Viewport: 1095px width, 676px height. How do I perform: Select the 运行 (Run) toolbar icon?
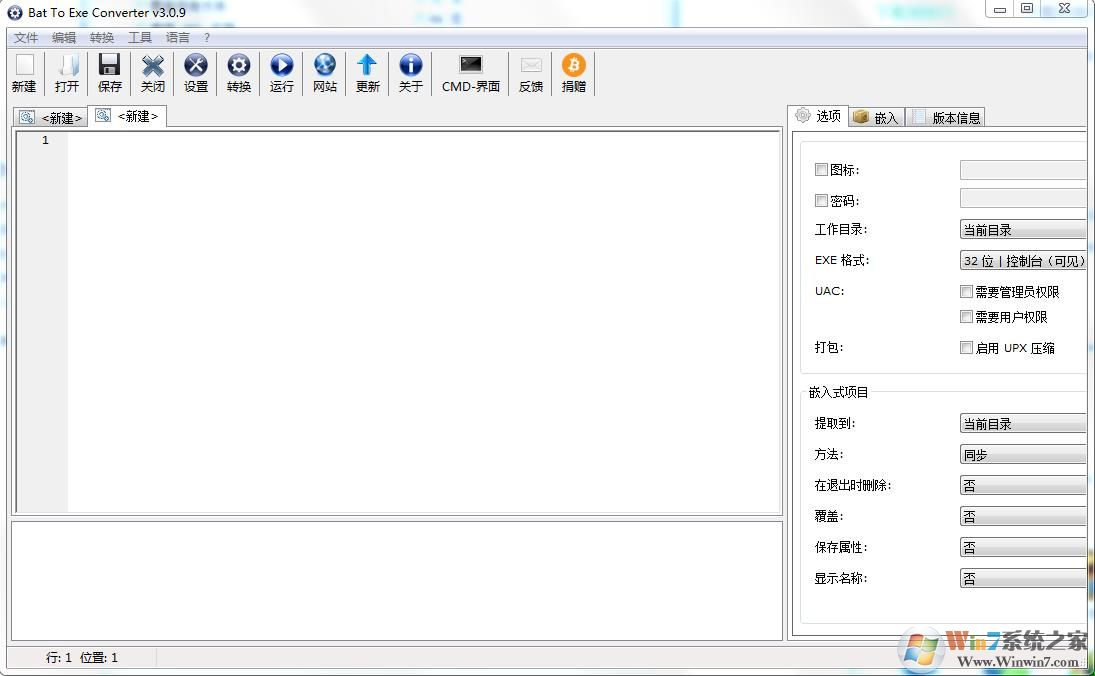(x=281, y=72)
